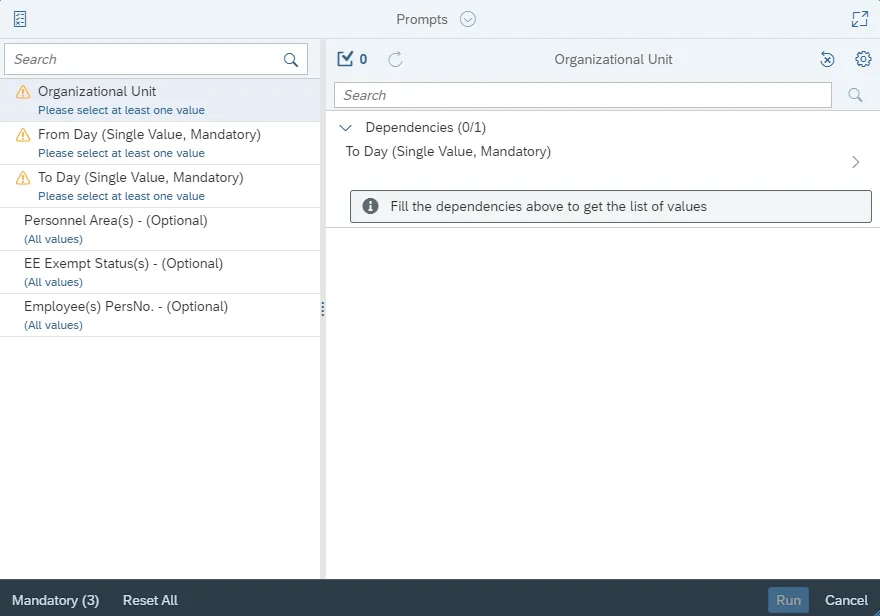This screenshot has width=880, height=616.
Task: Click the left panel prompt Search field
Action: (x=145, y=60)
